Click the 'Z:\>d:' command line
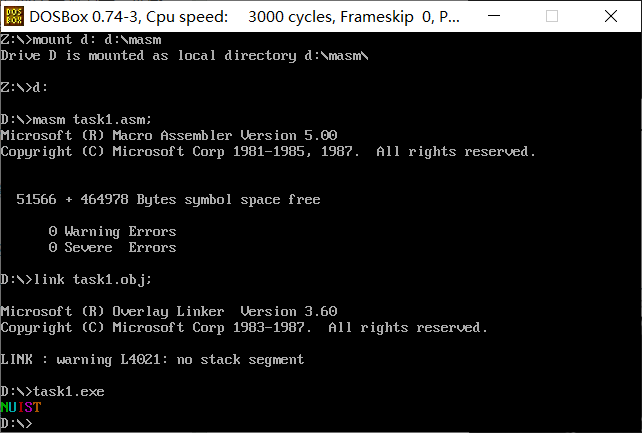Screen dimensions: 642x433 click(24, 88)
